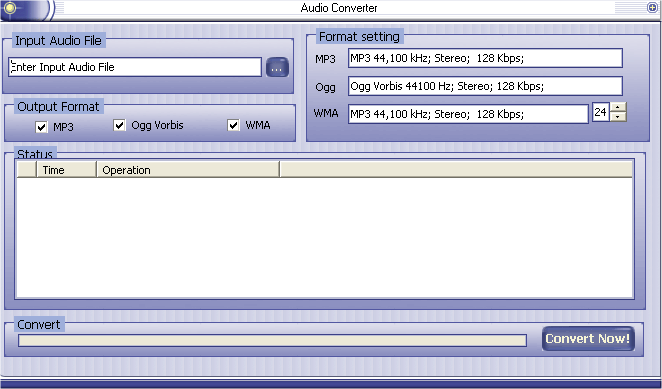The image size is (662, 389).
Task: Click the Operation column header
Action: pyautogui.click(x=188, y=170)
